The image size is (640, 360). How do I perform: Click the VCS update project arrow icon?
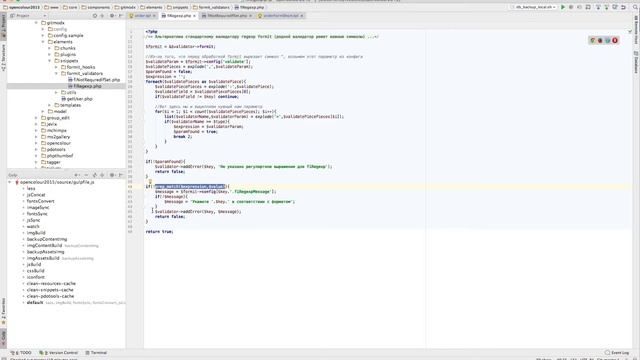598,7
